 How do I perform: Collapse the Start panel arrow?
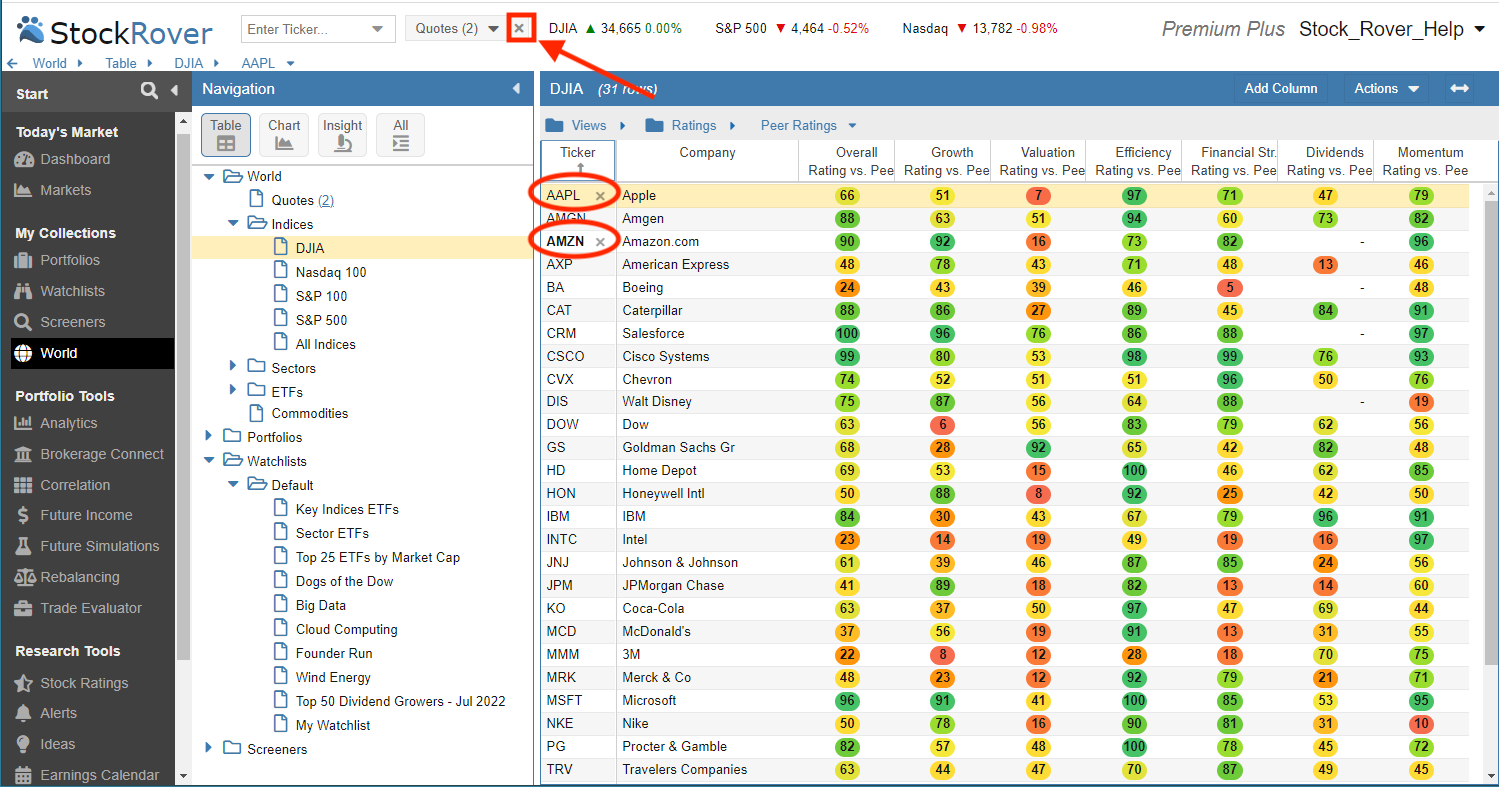tap(174, 91)
